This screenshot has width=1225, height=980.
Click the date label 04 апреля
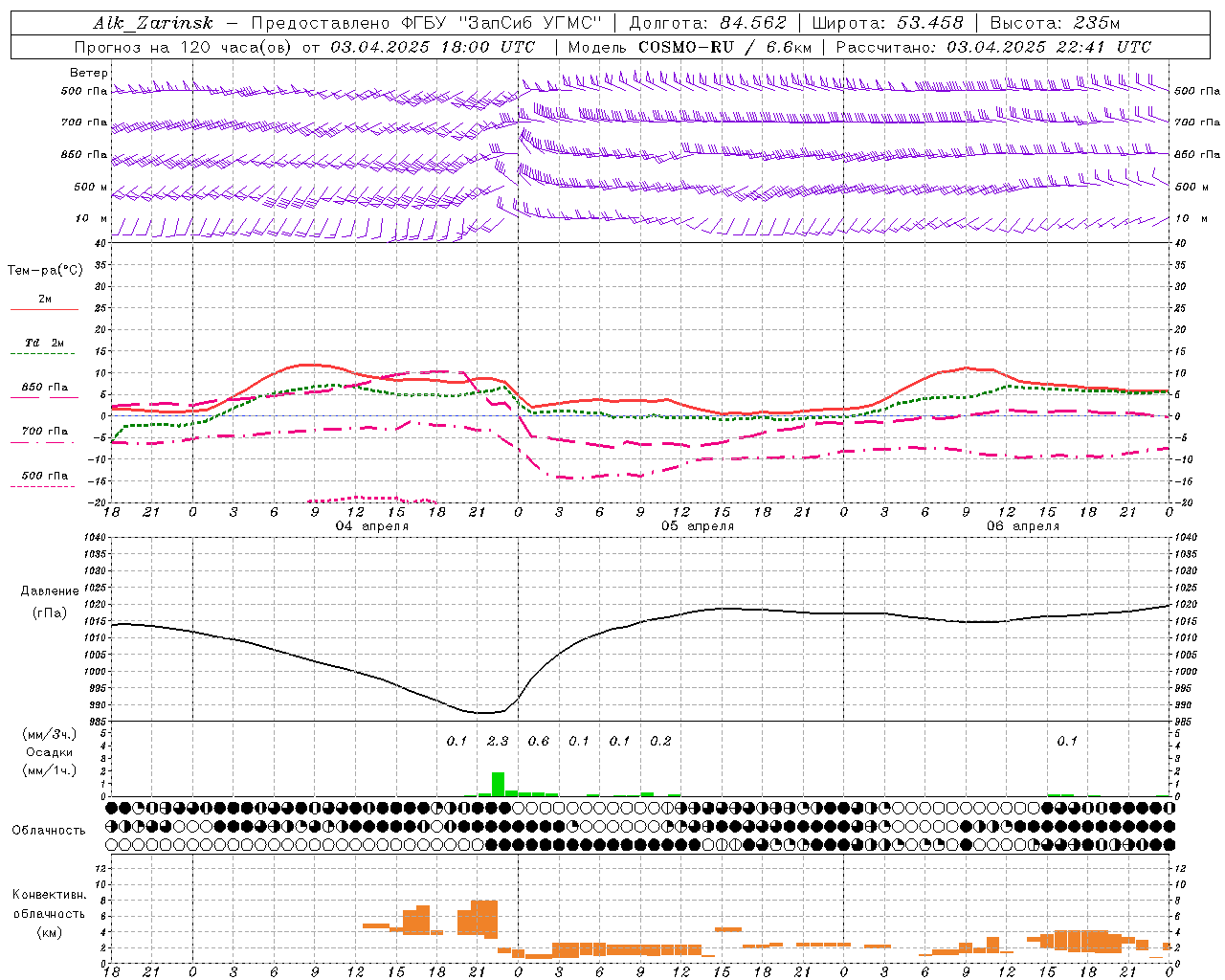[371, 526]
